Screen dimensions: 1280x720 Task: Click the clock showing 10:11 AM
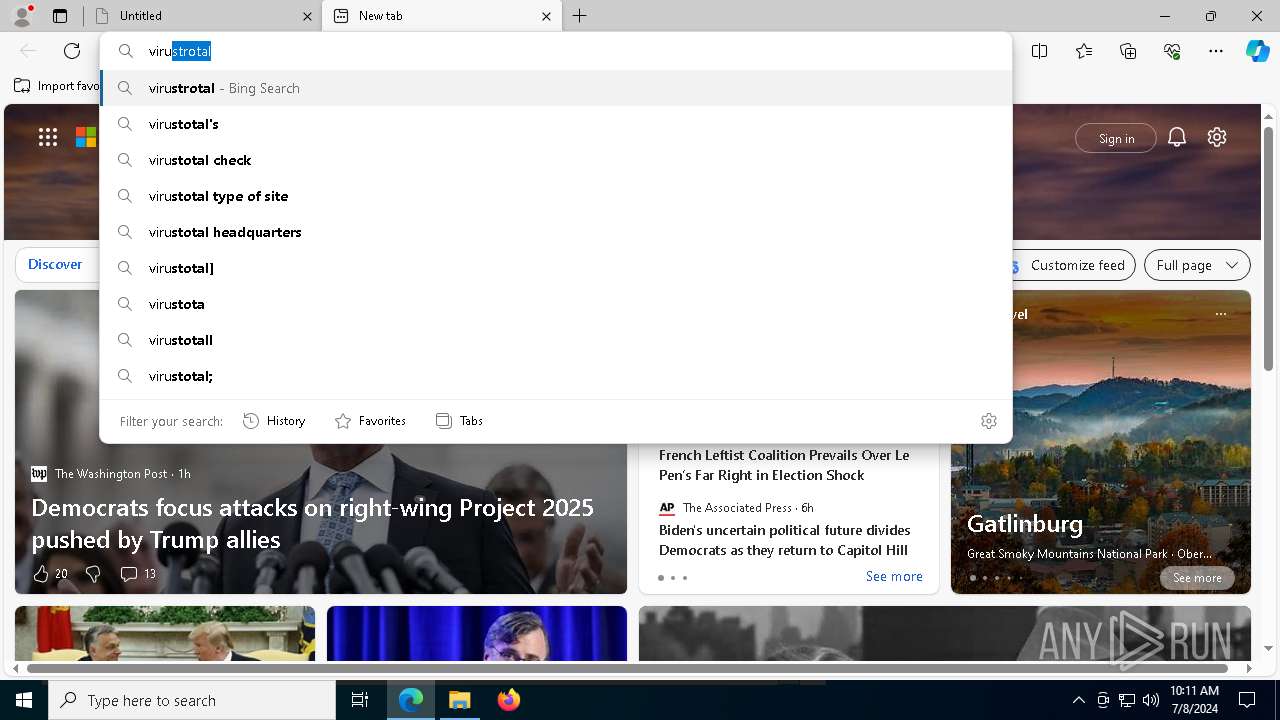pyautogui.click(x=1194, y=700)
